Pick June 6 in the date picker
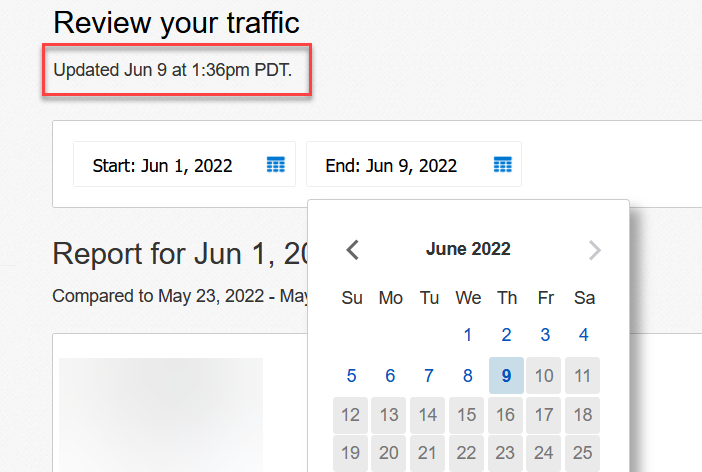 click(x=390, y=376)
